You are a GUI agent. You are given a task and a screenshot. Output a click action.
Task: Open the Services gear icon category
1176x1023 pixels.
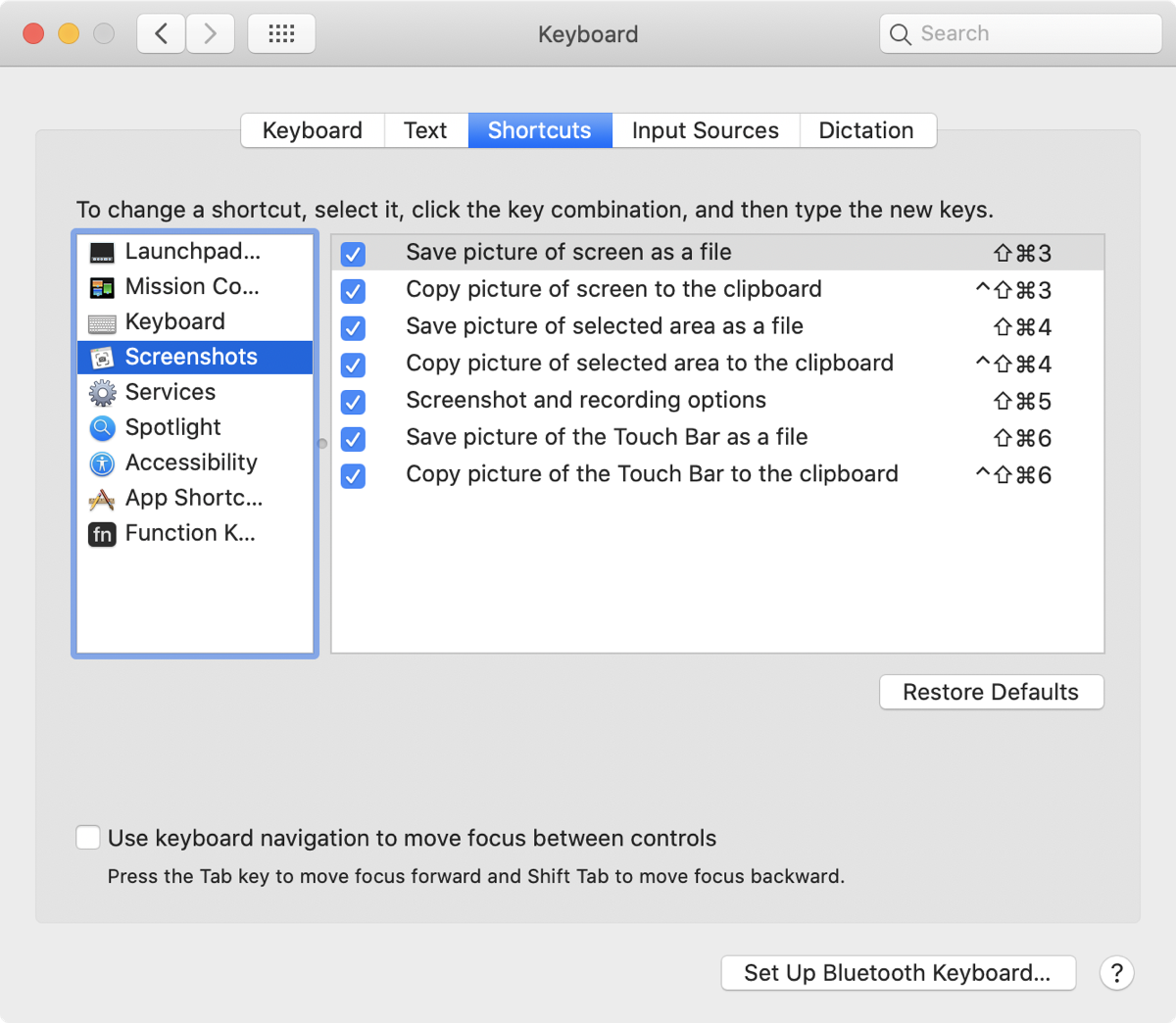point(102,393)
